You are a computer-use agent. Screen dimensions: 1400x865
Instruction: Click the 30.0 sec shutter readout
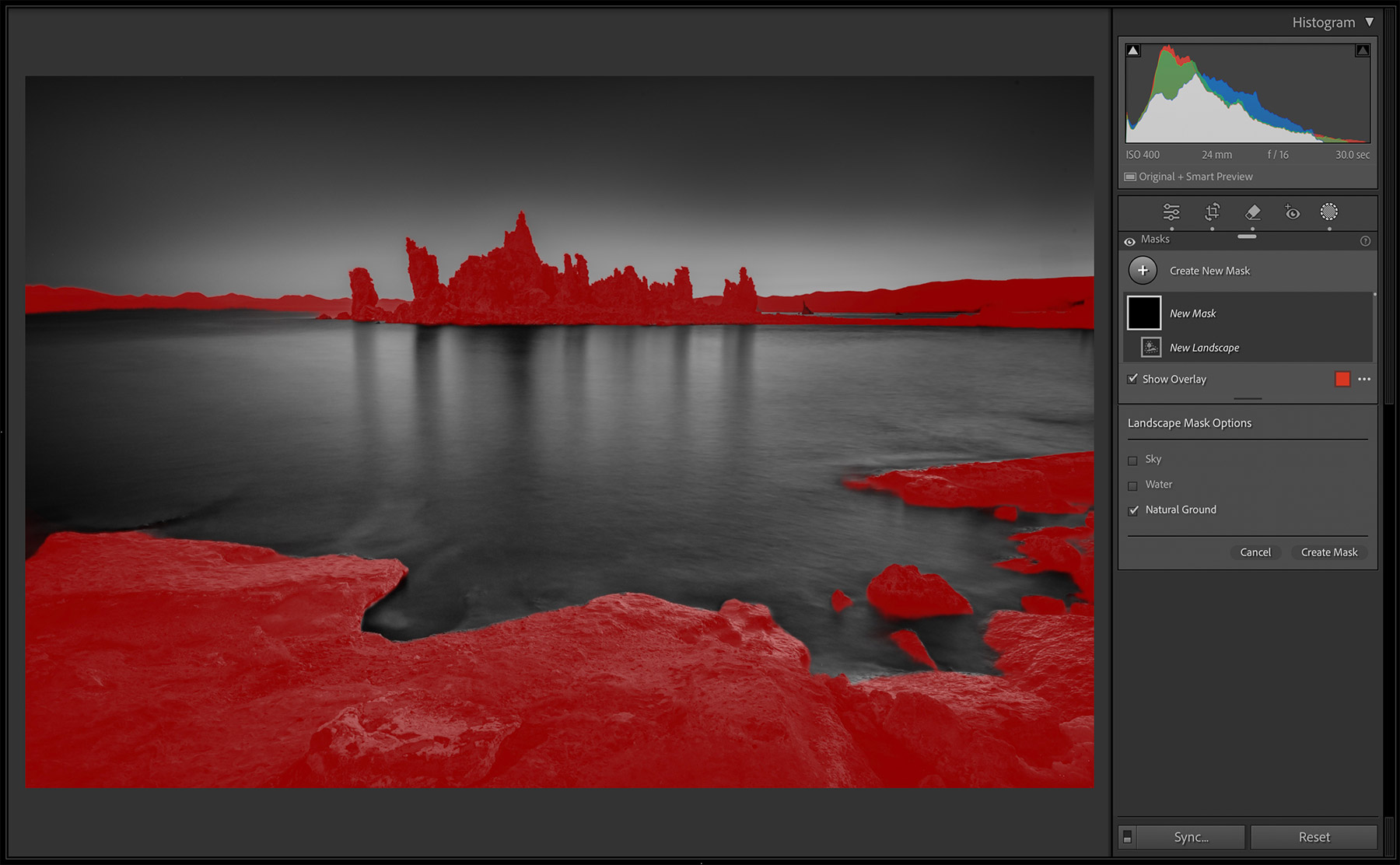pyautogui.click(x=1353, y=155)
